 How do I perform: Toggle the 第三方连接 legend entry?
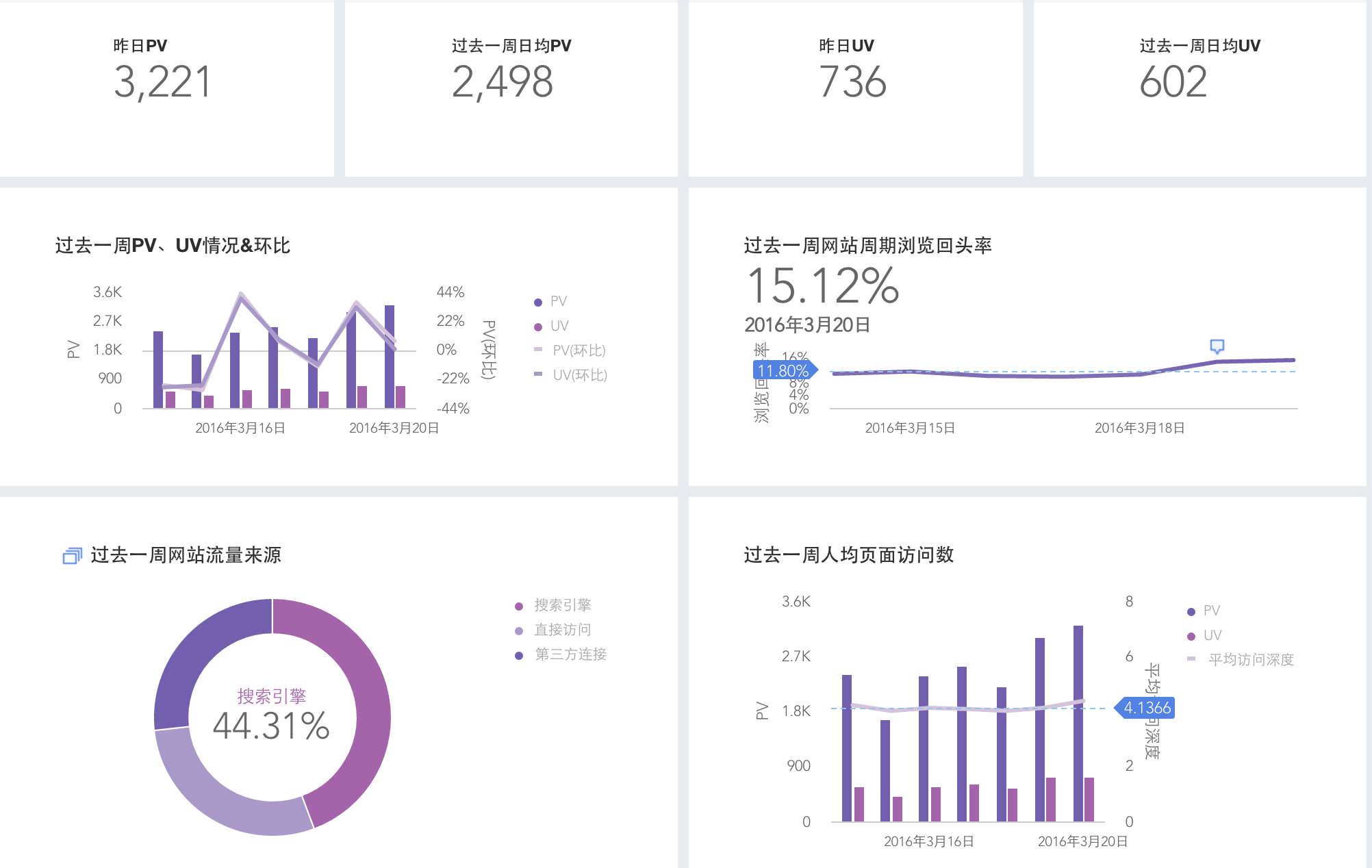(561, 654)
